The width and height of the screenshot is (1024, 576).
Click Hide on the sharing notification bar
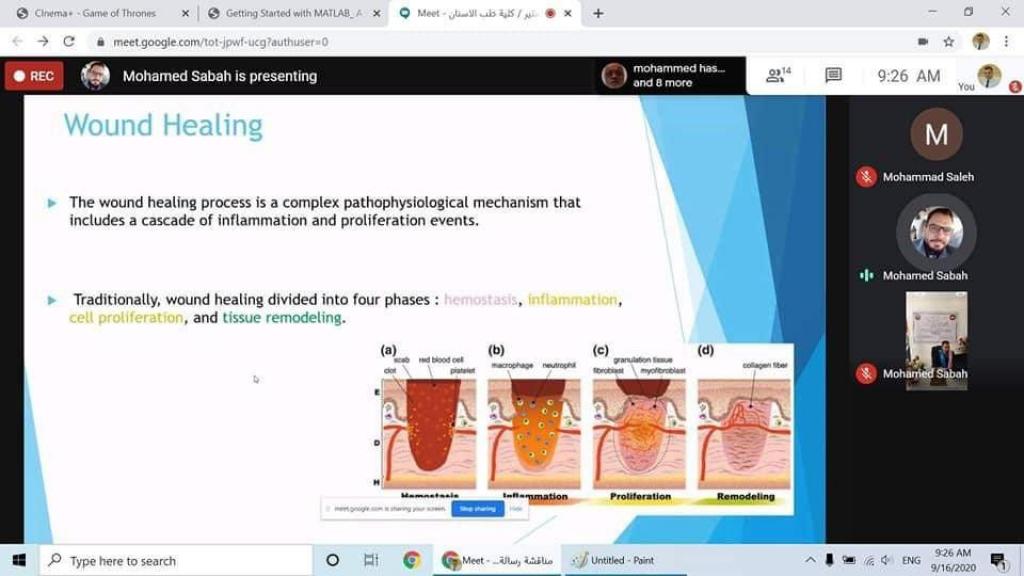(x=516, y=509)
